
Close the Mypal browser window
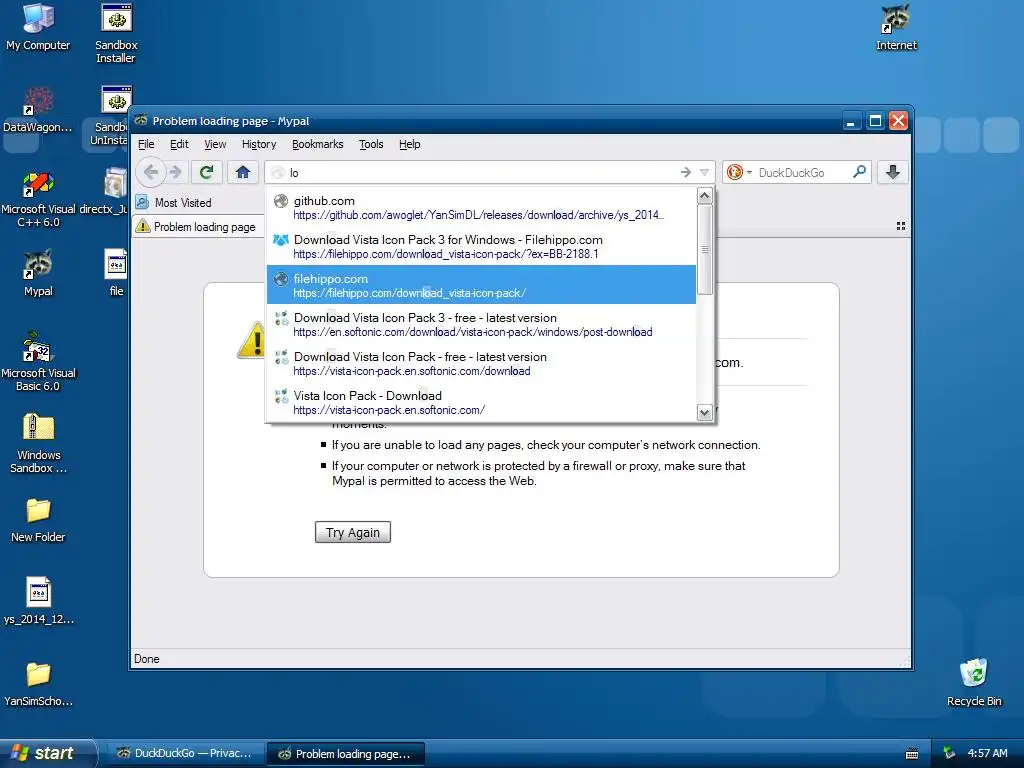899,121
